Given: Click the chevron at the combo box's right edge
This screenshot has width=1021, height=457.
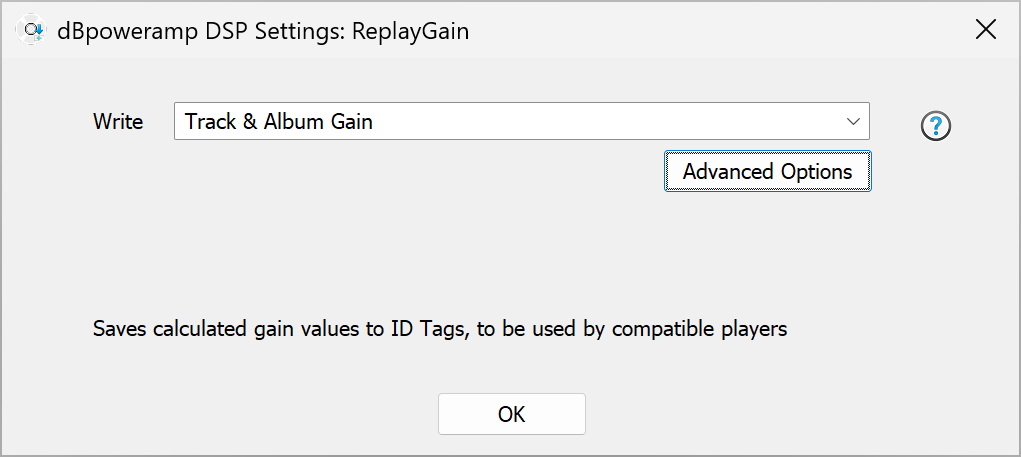Looking at the screenshot, I should pyautogui.click(x=853, y=122).
